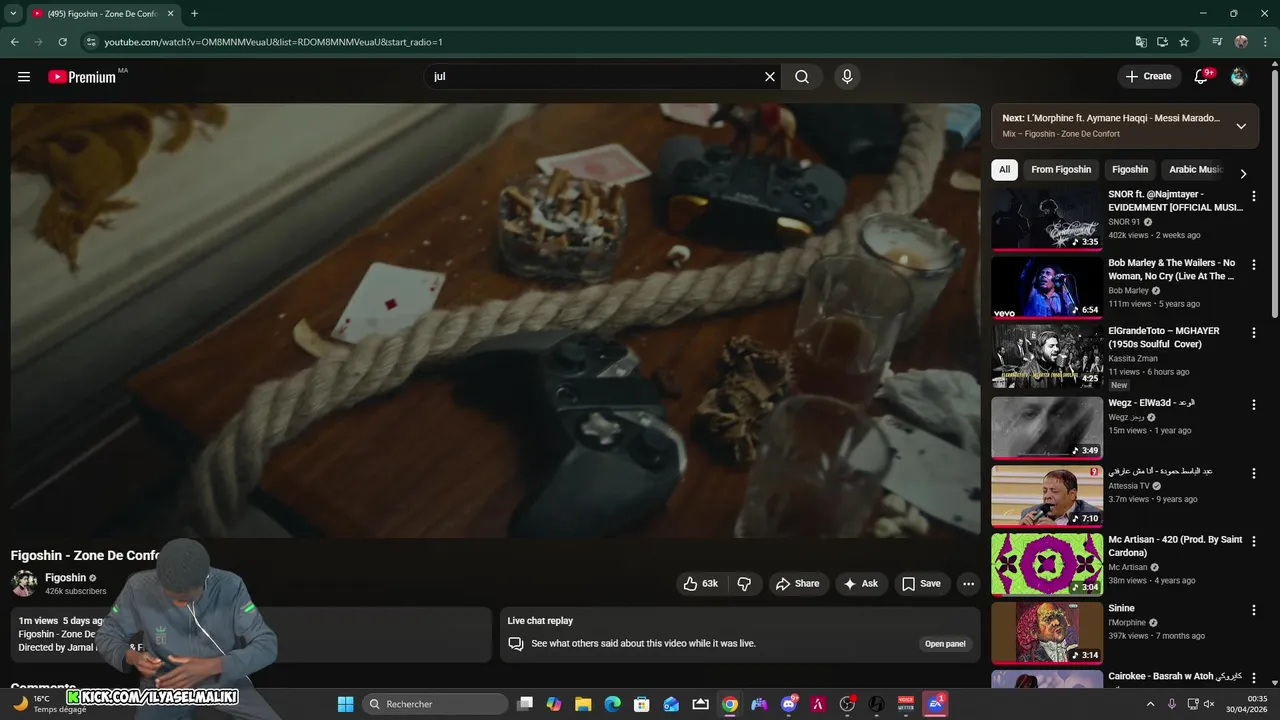Open Microsoft Edge from taskbar
This screenshot has width=1280, height=720.
(x=612, y=704)
